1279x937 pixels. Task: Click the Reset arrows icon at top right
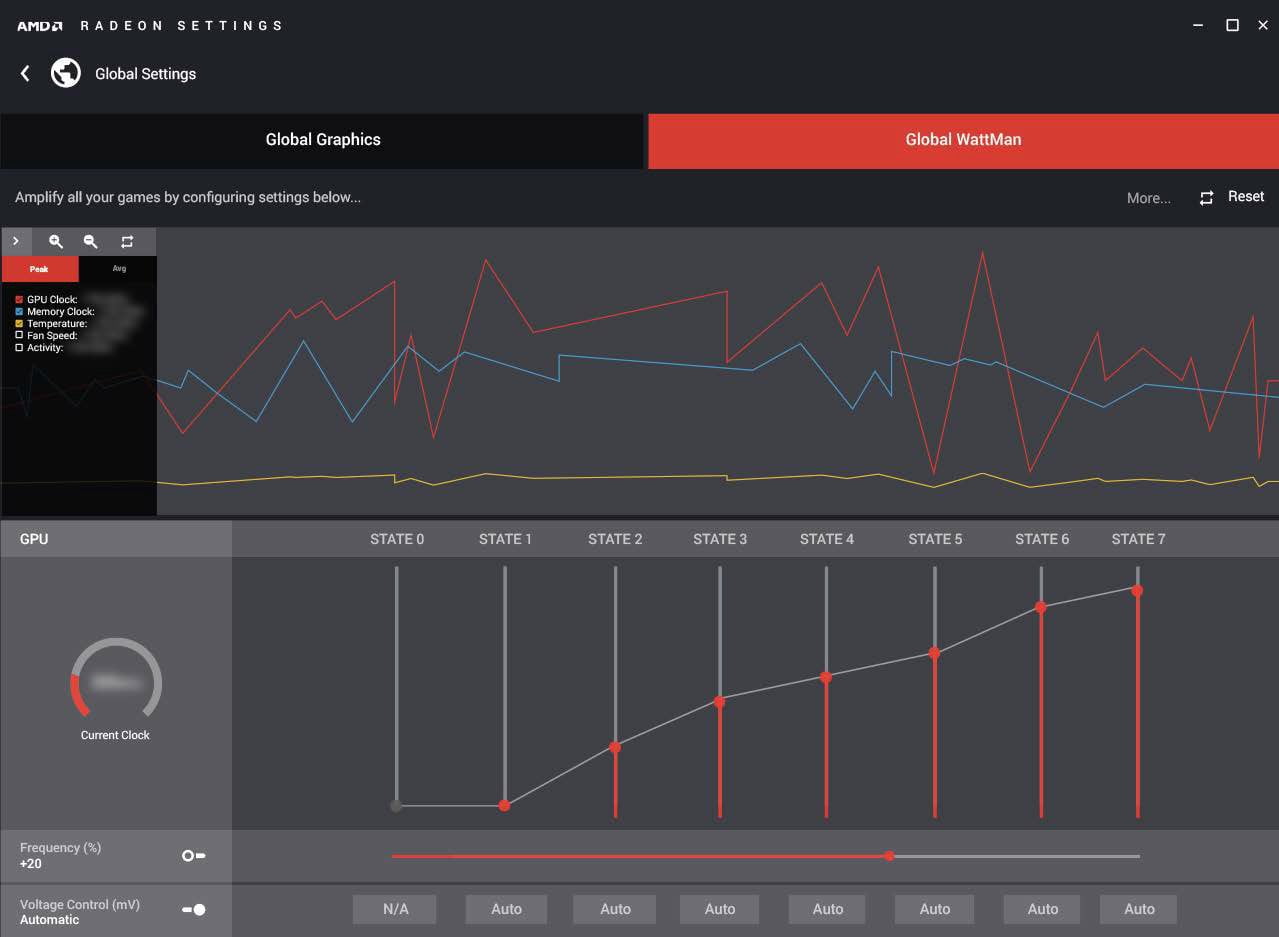point(1207,197)
